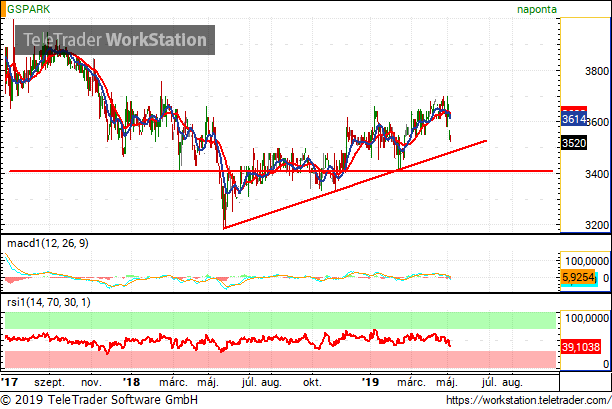Image resolution: width=612 pixels, height=409 pixels.
Task: Click the '18 year label on time axis
Action: pos(131,382)
